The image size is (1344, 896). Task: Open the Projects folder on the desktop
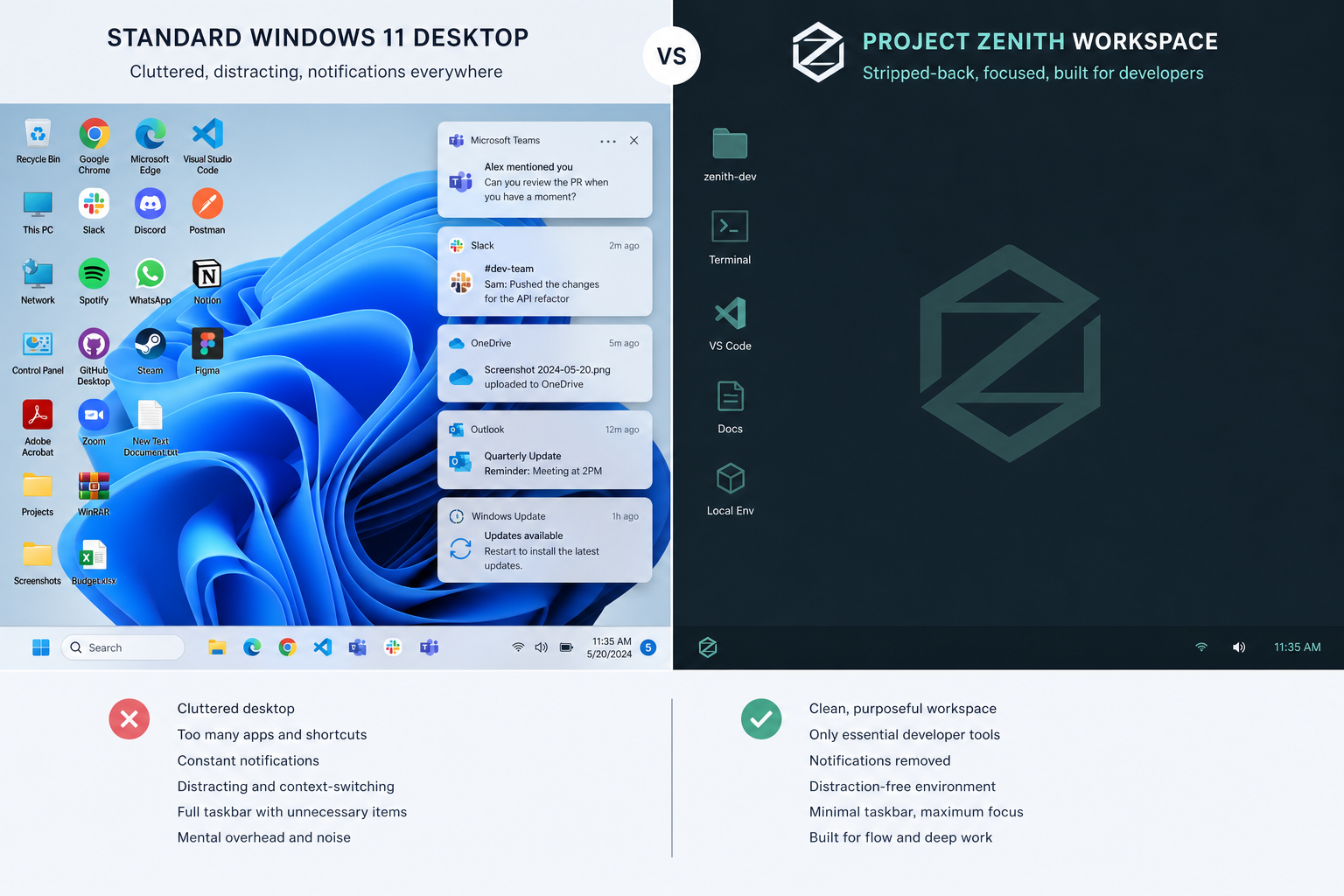(38, 486)
